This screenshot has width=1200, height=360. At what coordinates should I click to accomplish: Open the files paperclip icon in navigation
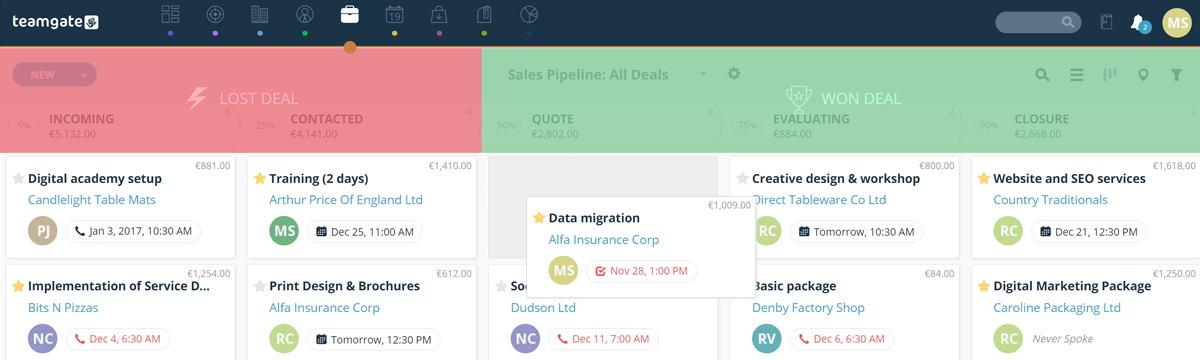[x=484, y=15]
